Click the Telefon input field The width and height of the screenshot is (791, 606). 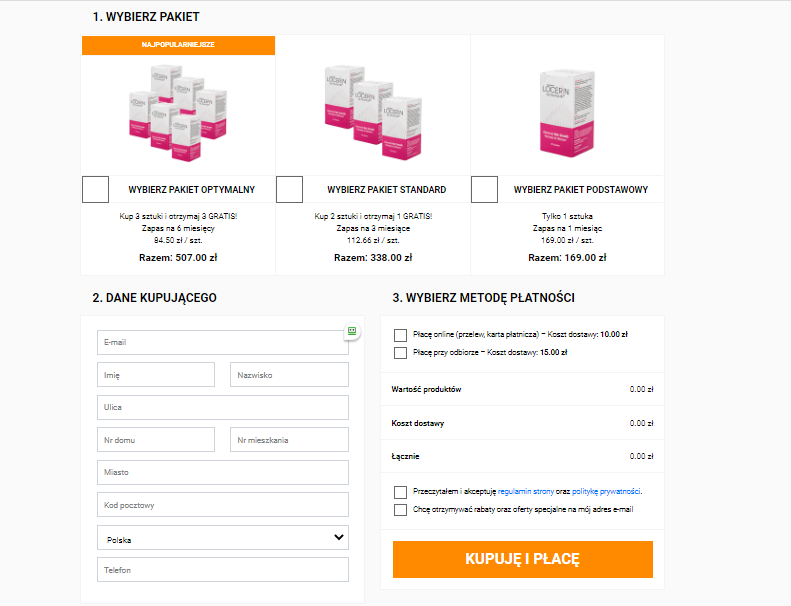(223, 570)
